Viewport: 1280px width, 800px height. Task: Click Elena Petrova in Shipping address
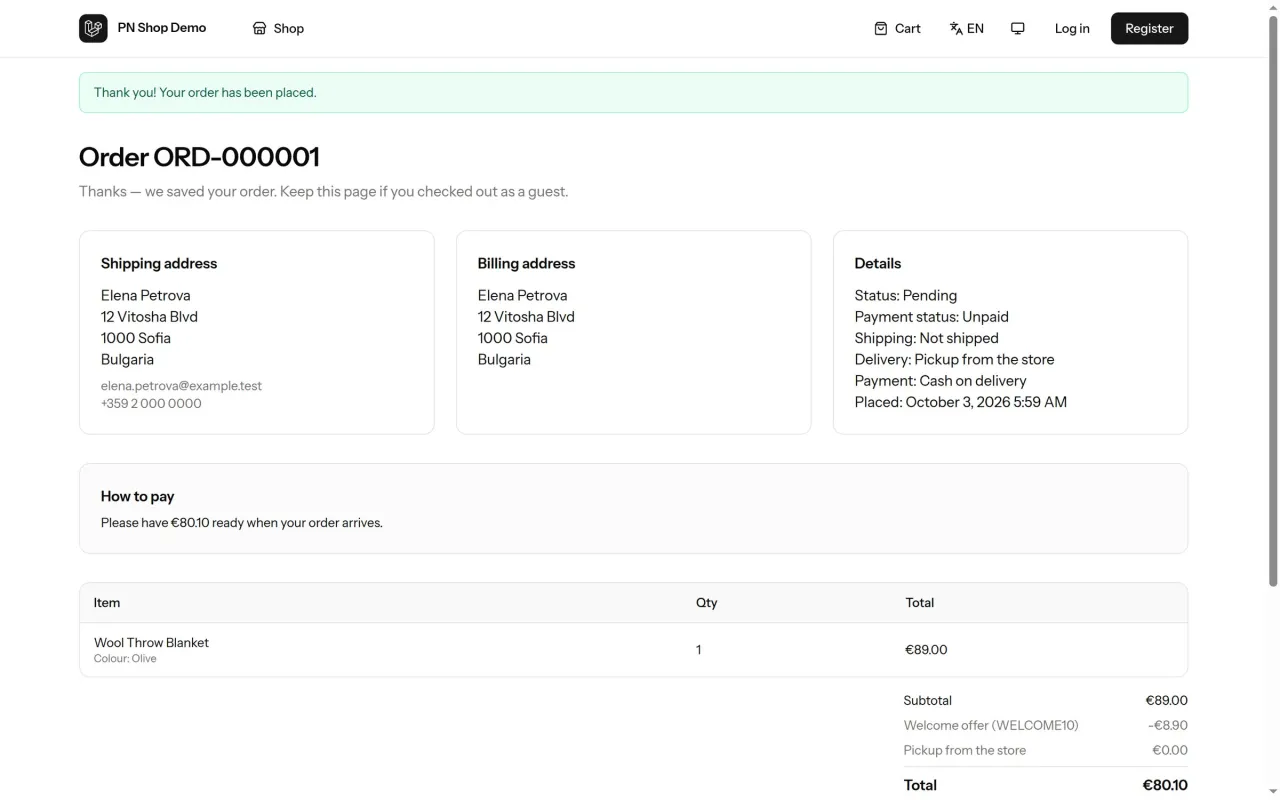[146, 296]
